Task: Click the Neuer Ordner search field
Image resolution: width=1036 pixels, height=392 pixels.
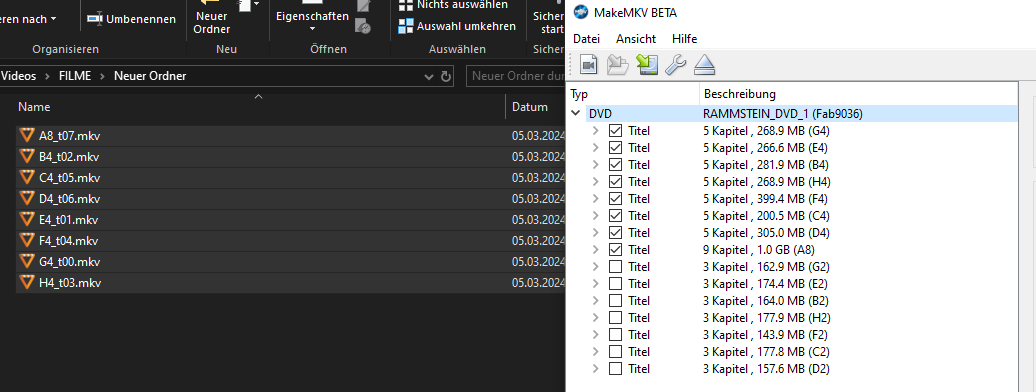Action: (x=515, y=76)
